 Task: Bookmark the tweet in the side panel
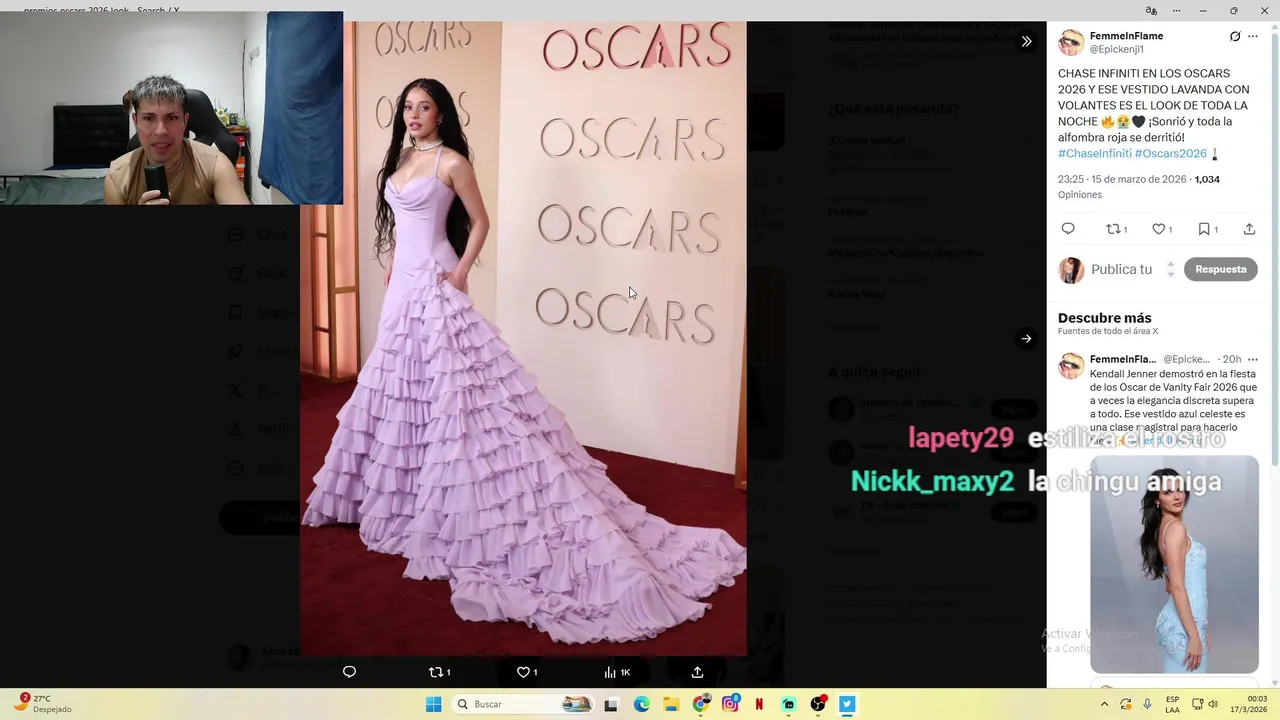coord(1204,229)
